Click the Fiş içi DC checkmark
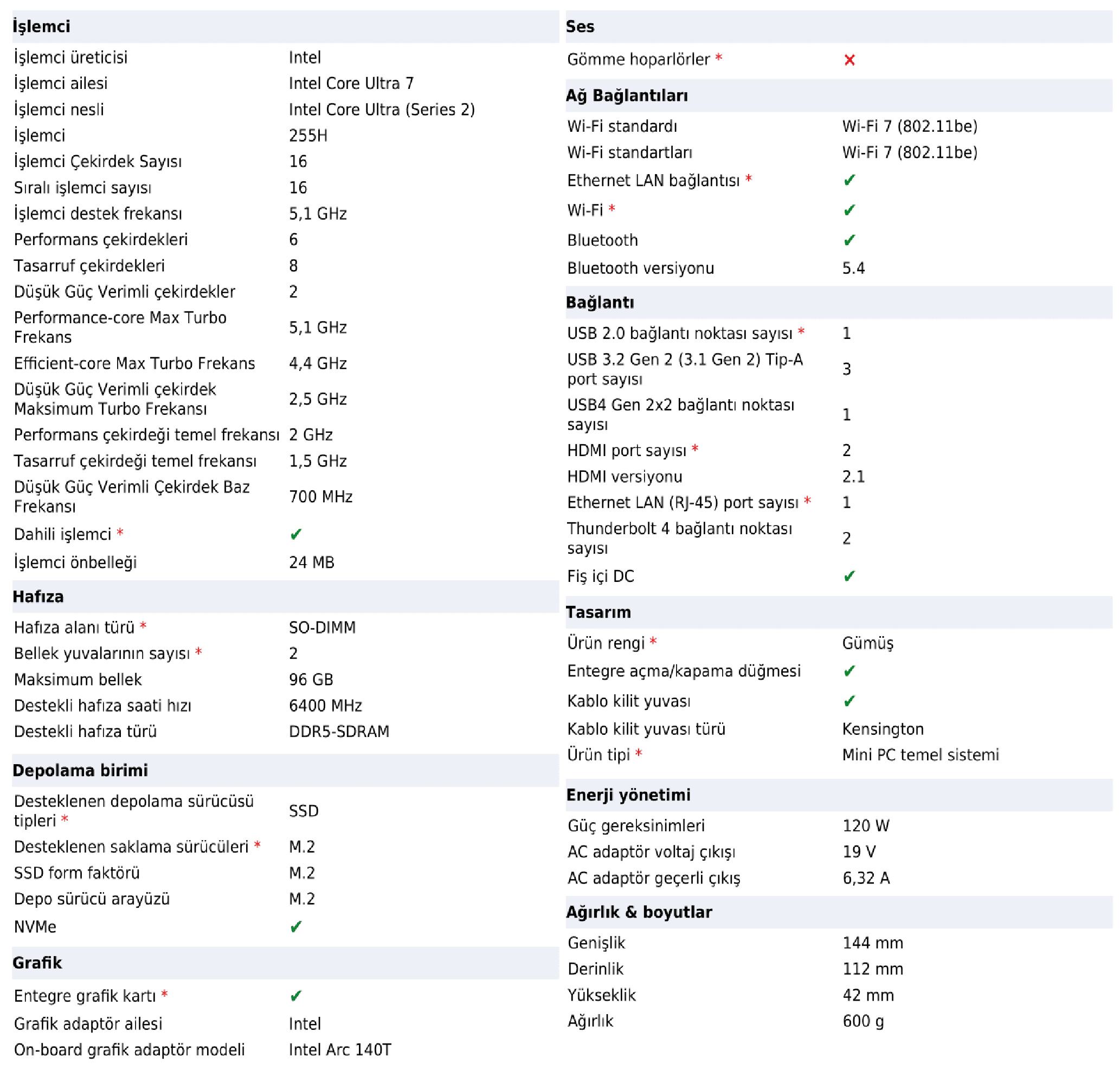The height and width of the screenshot is (1089, 1120). click(x=849, y=576)
